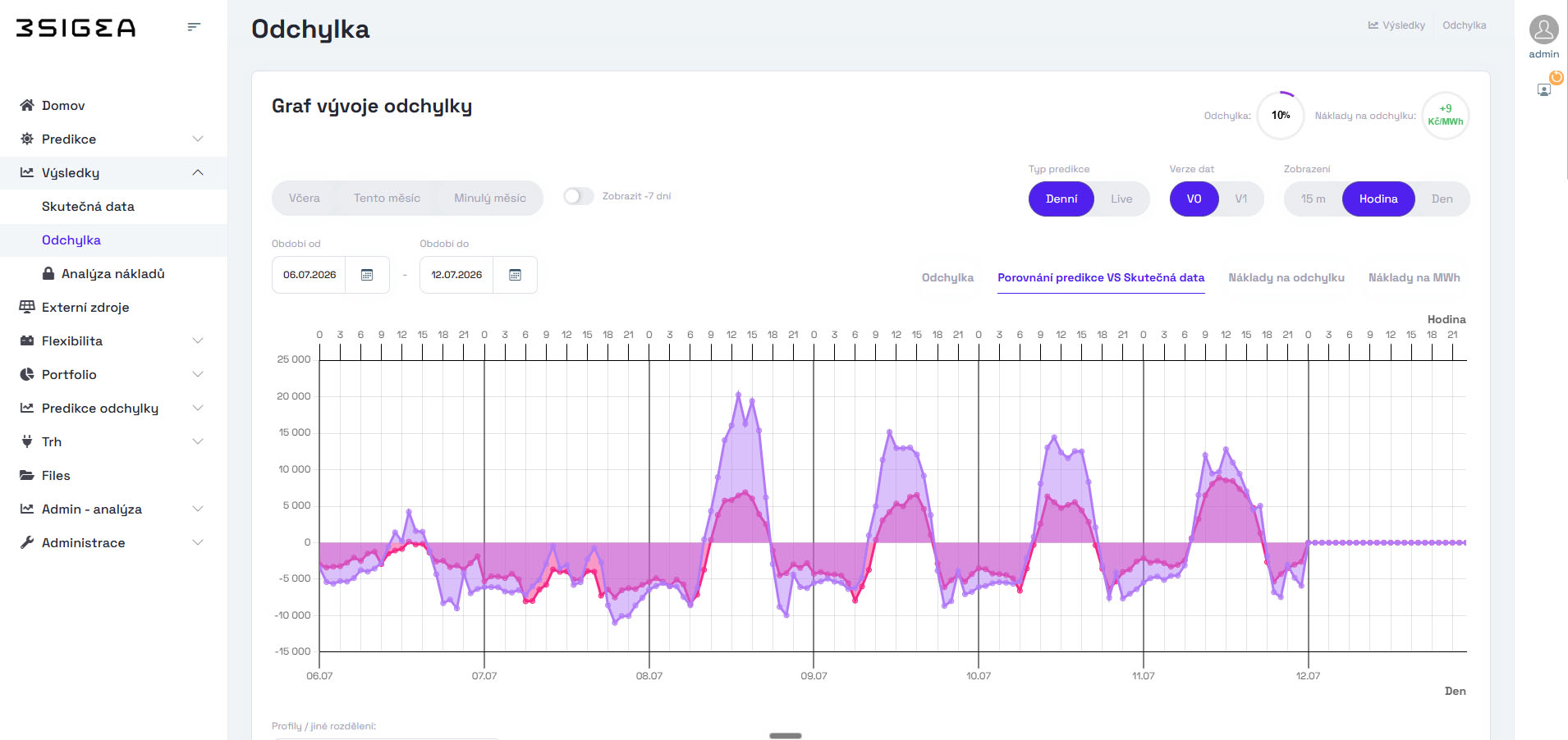This screenshot has width=1568, height=740.
Task: Expand the Predikce menu chevron
Action: click(198, 139)
